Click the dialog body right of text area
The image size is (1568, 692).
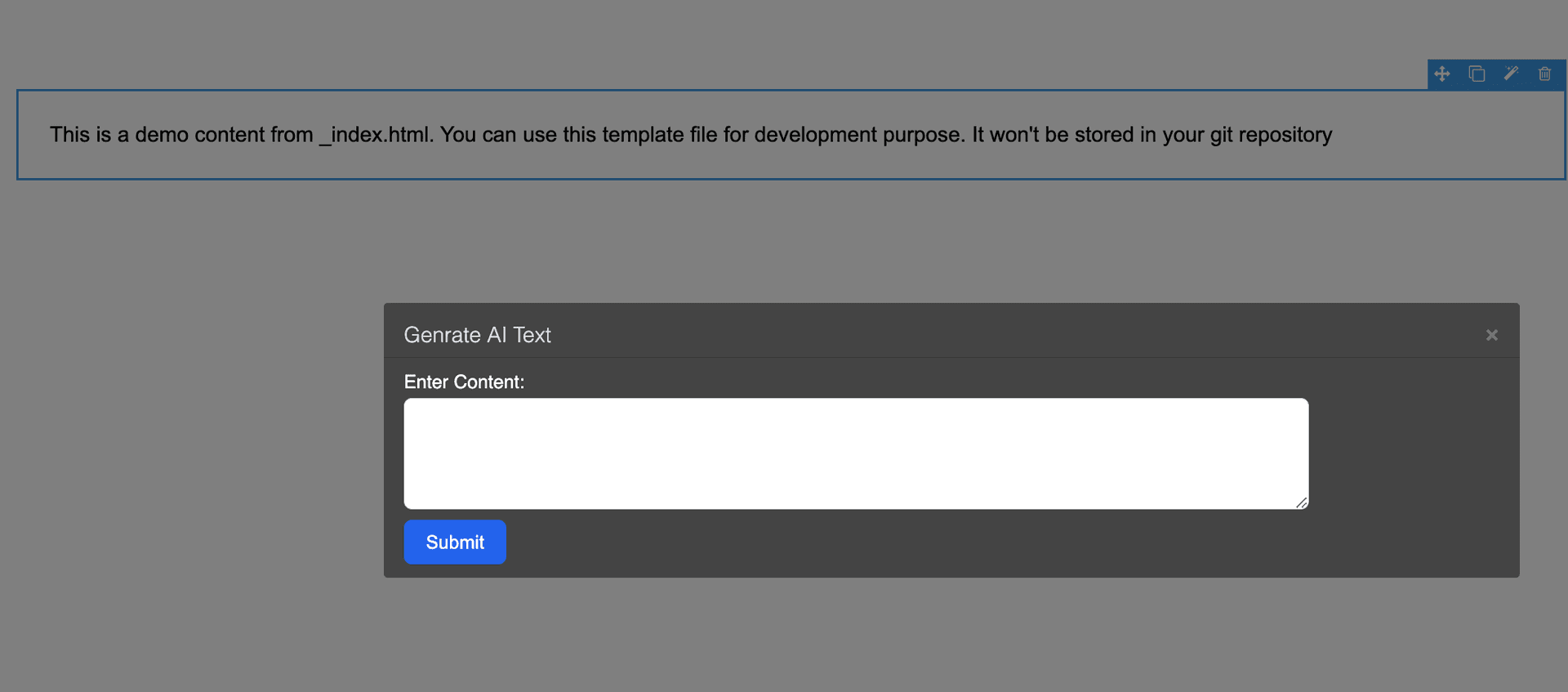coord(1413,453)
